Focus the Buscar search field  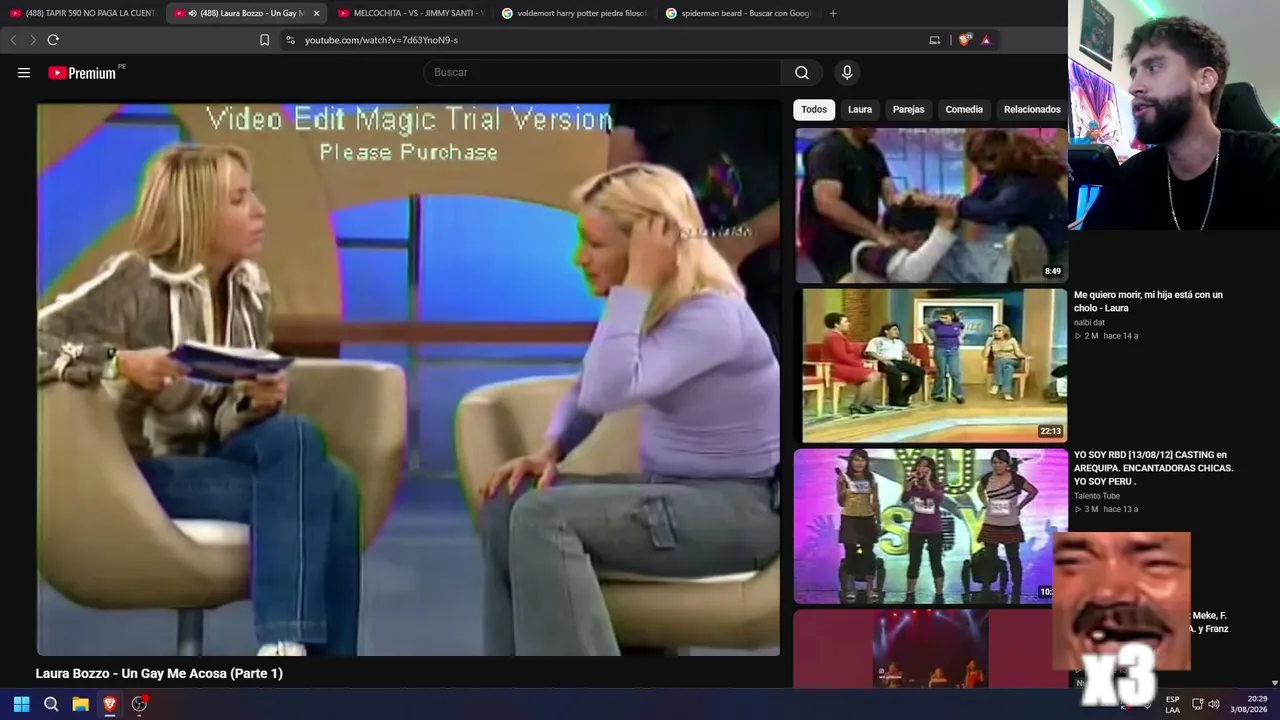(603, 73)
